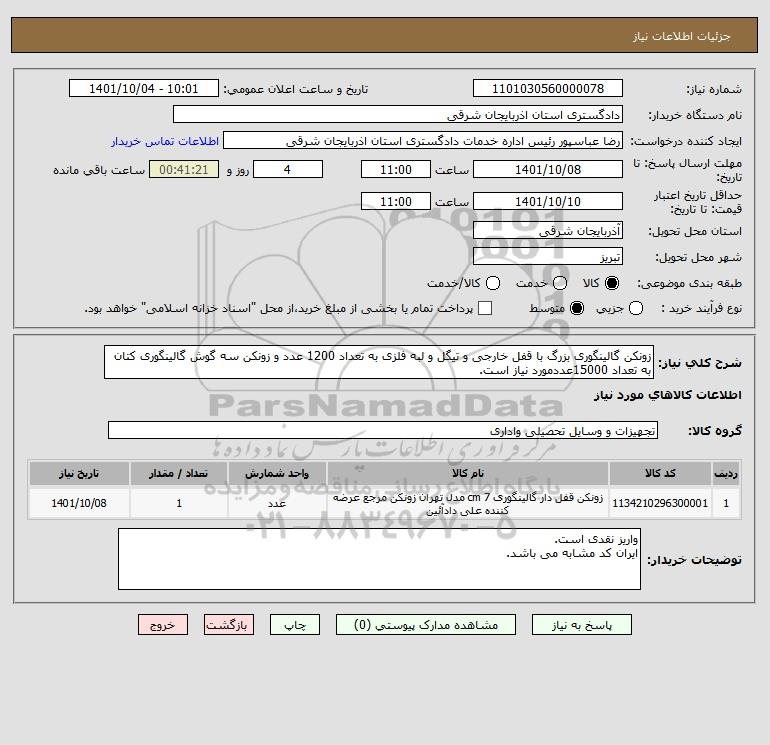Select the کالا radio button
Screen dimensions: 770x745
[x=612, y=283]
